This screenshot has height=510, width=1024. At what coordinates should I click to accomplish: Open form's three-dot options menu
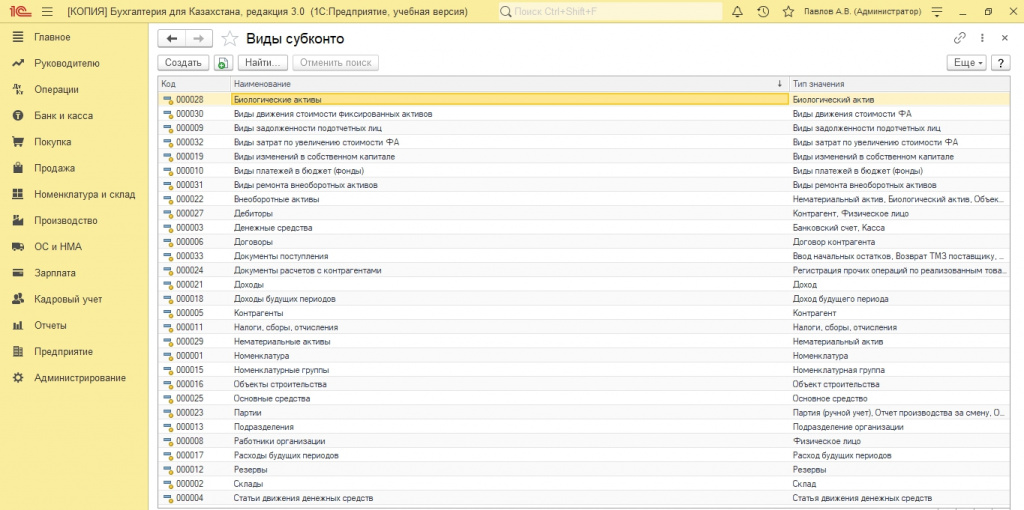pyautogui.click(x=982, y=39)
